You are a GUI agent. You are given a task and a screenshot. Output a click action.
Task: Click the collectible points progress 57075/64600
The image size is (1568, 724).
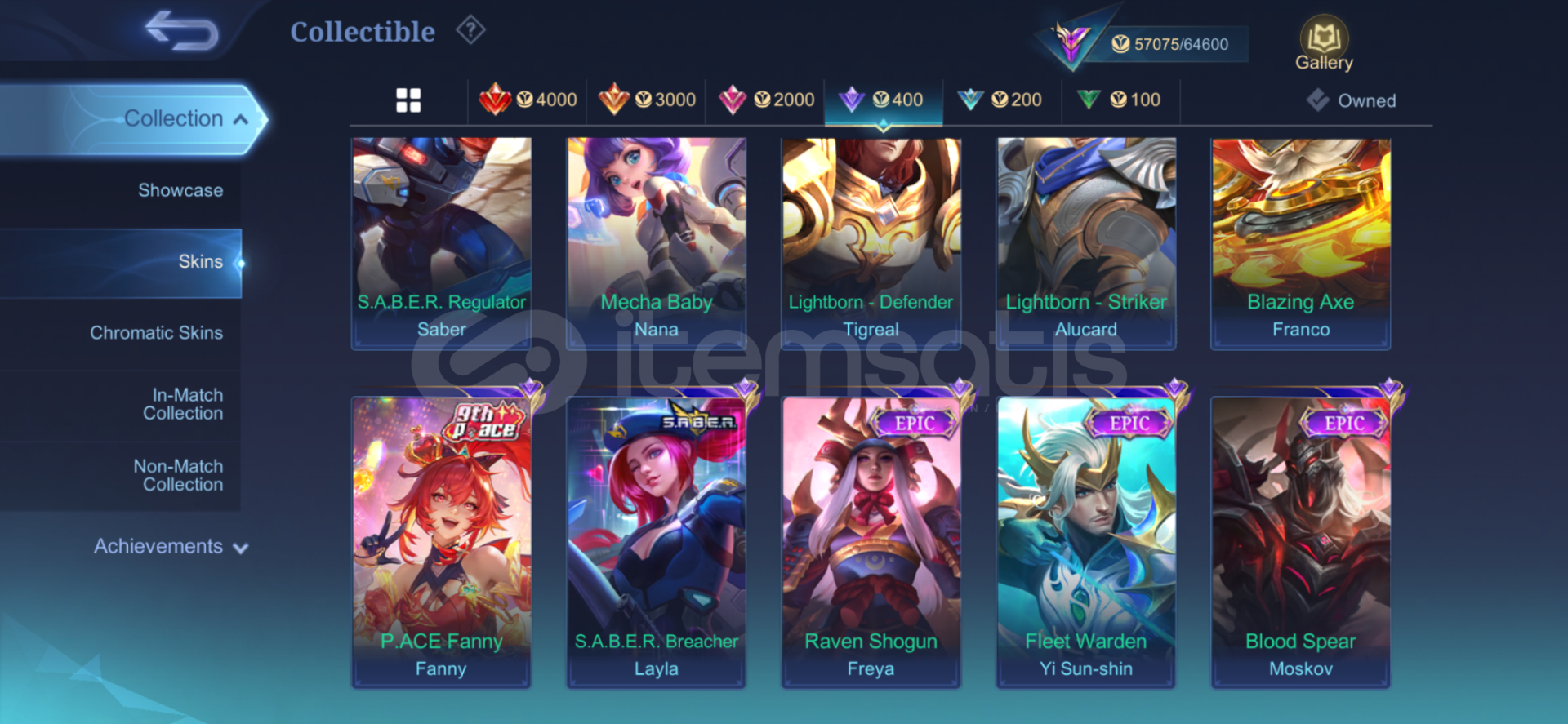[1179, 44]
